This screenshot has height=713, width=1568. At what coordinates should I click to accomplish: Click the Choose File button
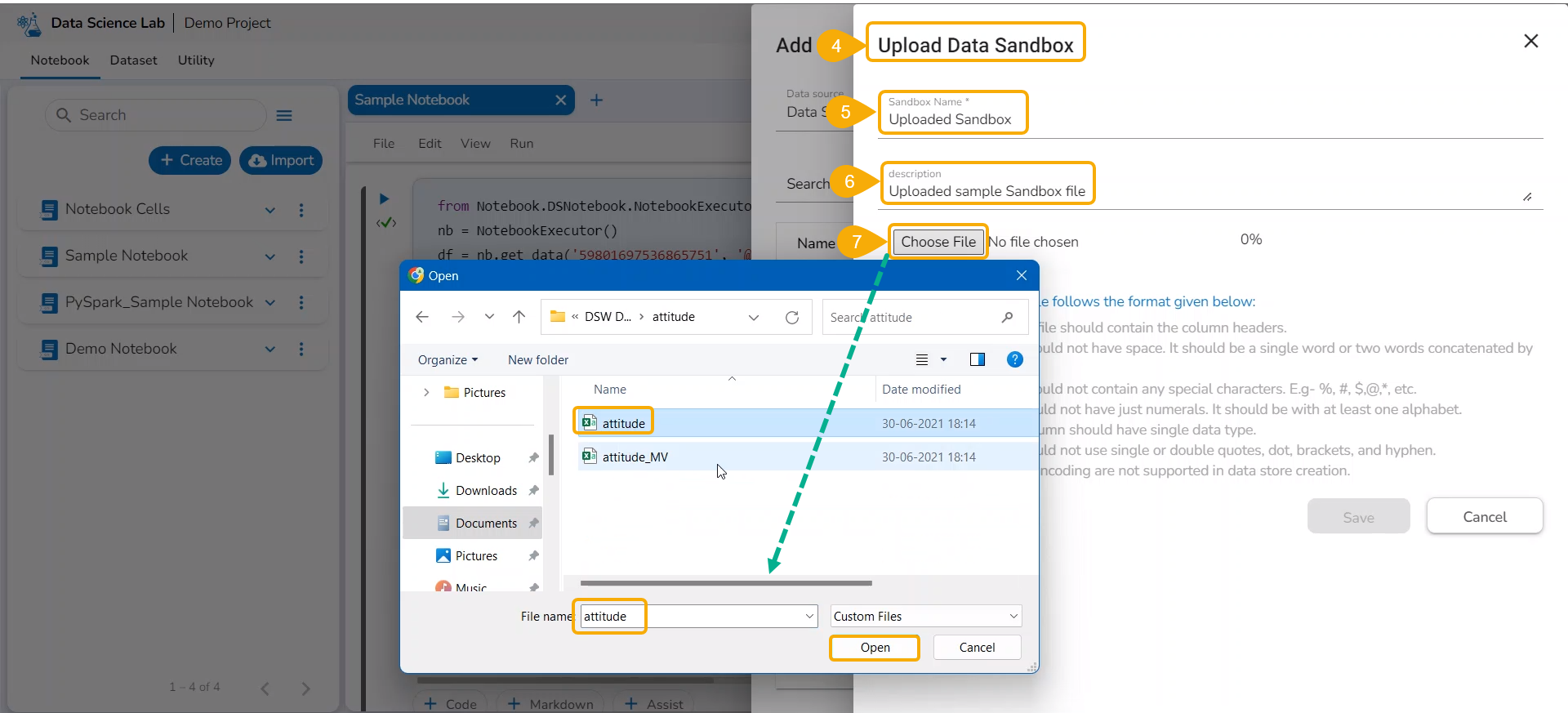coord(938,242)
